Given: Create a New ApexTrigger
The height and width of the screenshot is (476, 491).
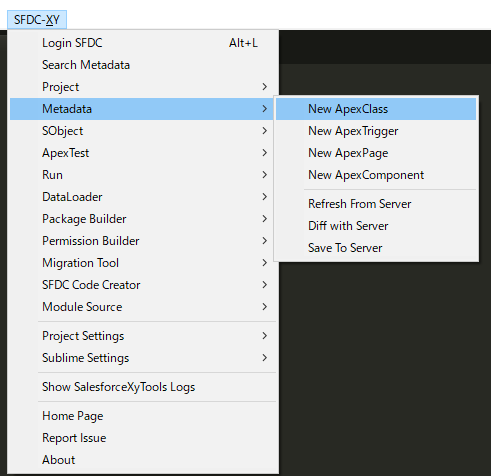Looking at the screenshot, I should tap(376, 131).
